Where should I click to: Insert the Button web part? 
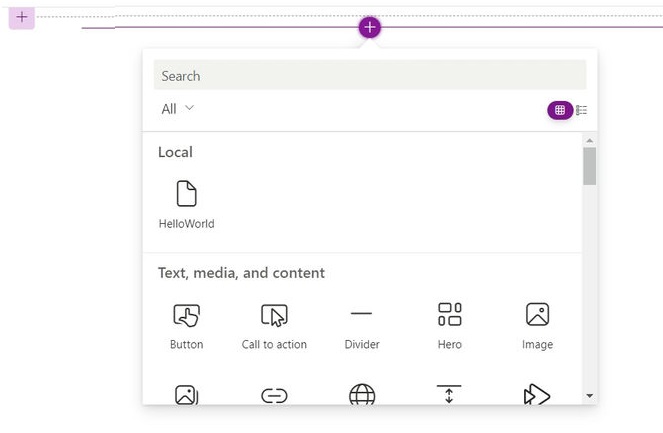(x=186, y=326)
